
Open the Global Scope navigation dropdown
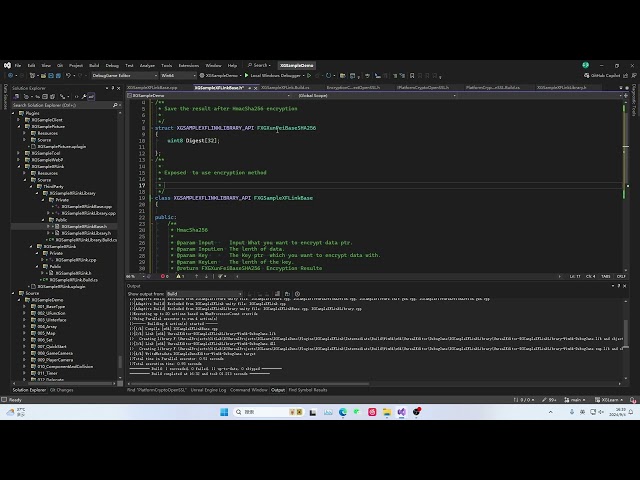[x=376, y=96]
